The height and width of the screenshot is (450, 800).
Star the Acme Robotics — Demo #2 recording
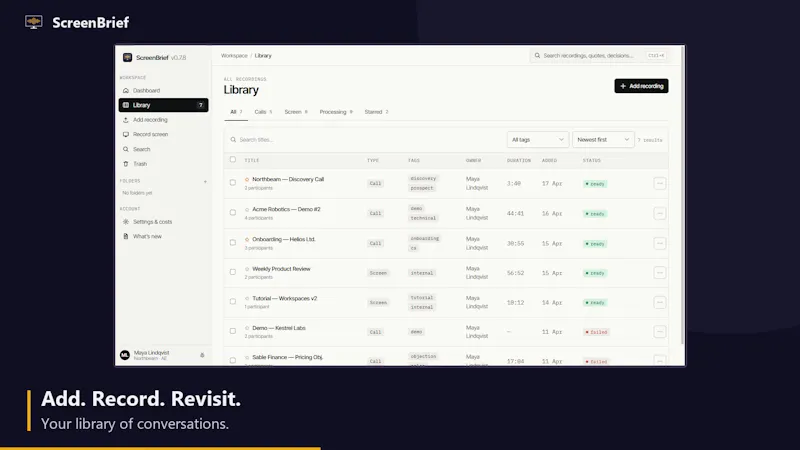pyautogui.click(x=247, y=209)
